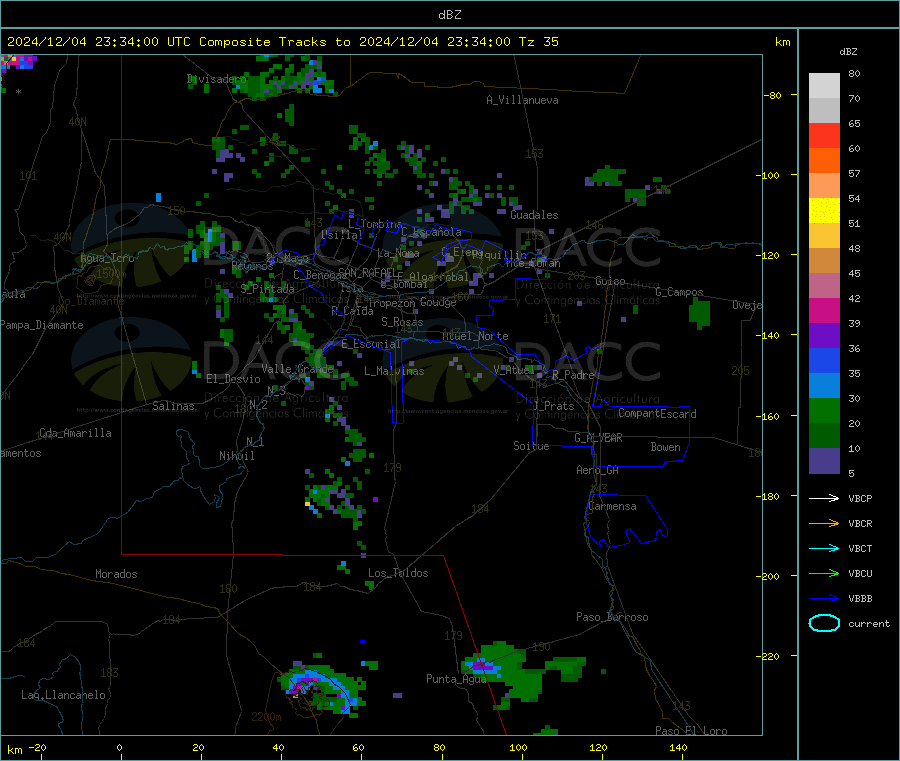Select the light gray 70-80 dBZ swatch
Image resolution: width=900 pixels, height=761 pixels.
(824, 86)
